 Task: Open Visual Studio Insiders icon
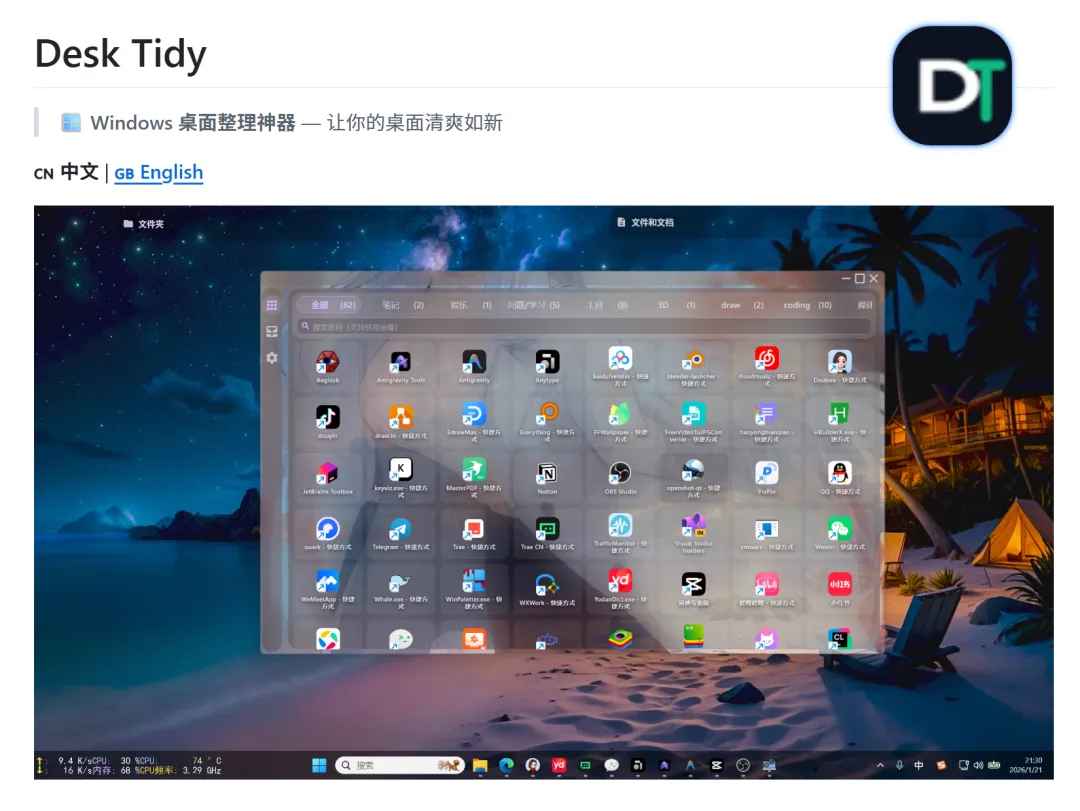tap(694, 526)
